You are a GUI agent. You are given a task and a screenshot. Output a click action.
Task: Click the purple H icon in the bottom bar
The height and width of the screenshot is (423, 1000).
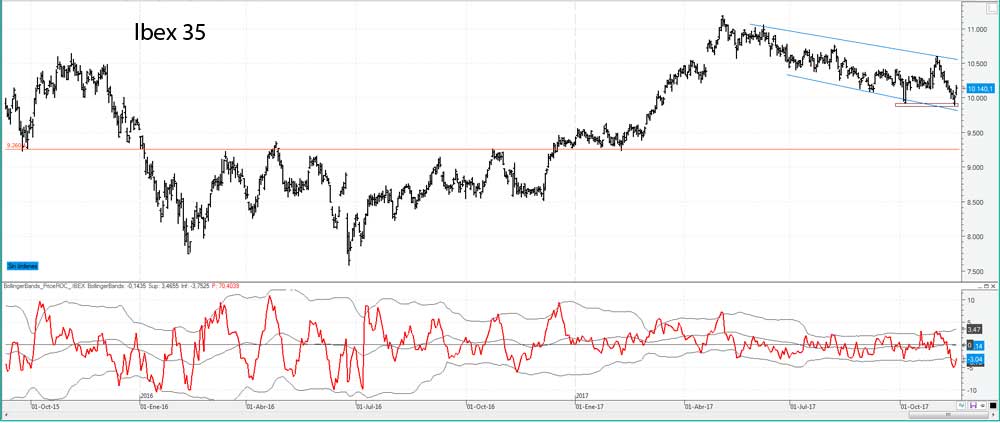[x=973, y=405]
